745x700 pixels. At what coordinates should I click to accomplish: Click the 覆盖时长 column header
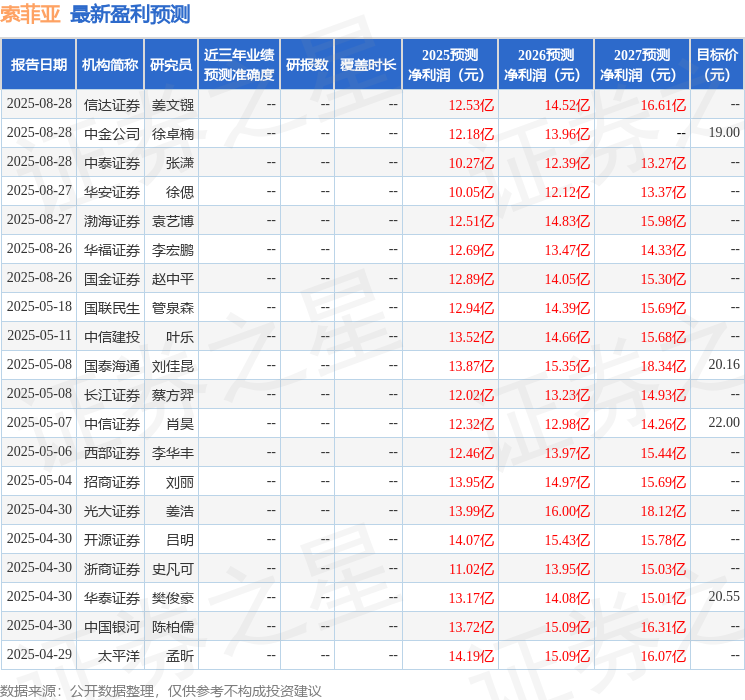pos(368,65)
